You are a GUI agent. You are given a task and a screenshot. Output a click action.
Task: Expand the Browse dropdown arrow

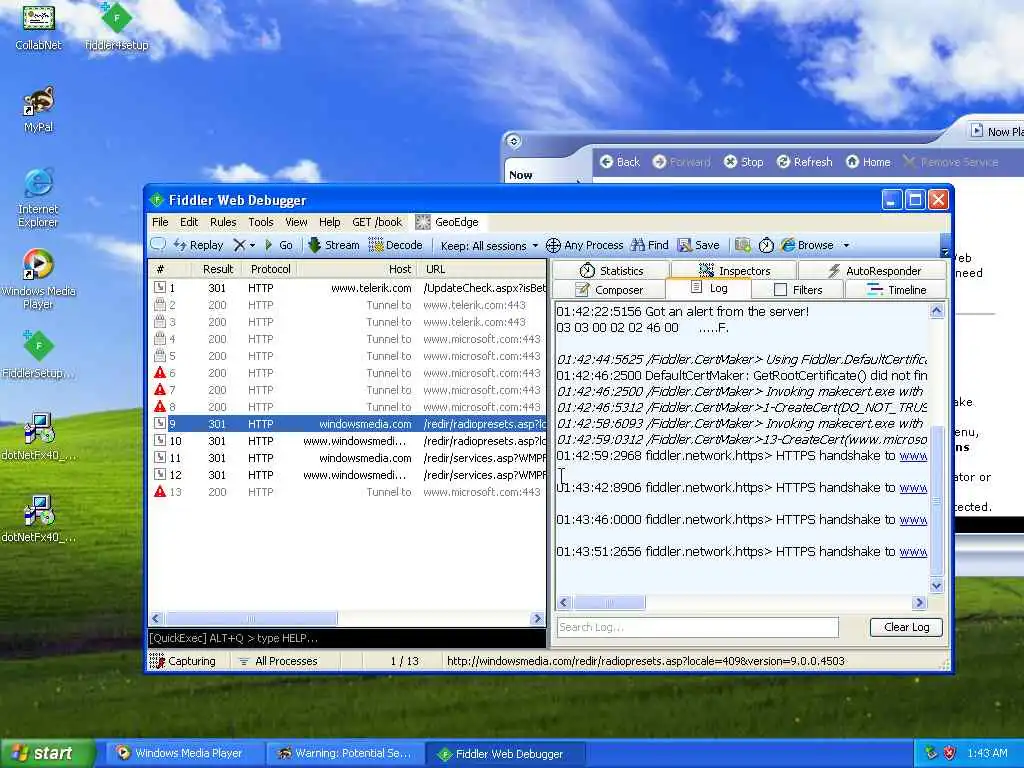846,246
